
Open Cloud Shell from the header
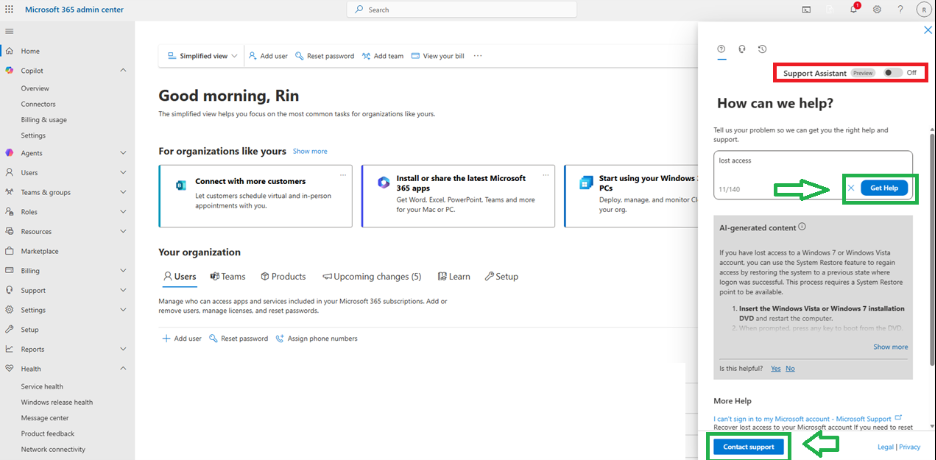pos(806,10)
